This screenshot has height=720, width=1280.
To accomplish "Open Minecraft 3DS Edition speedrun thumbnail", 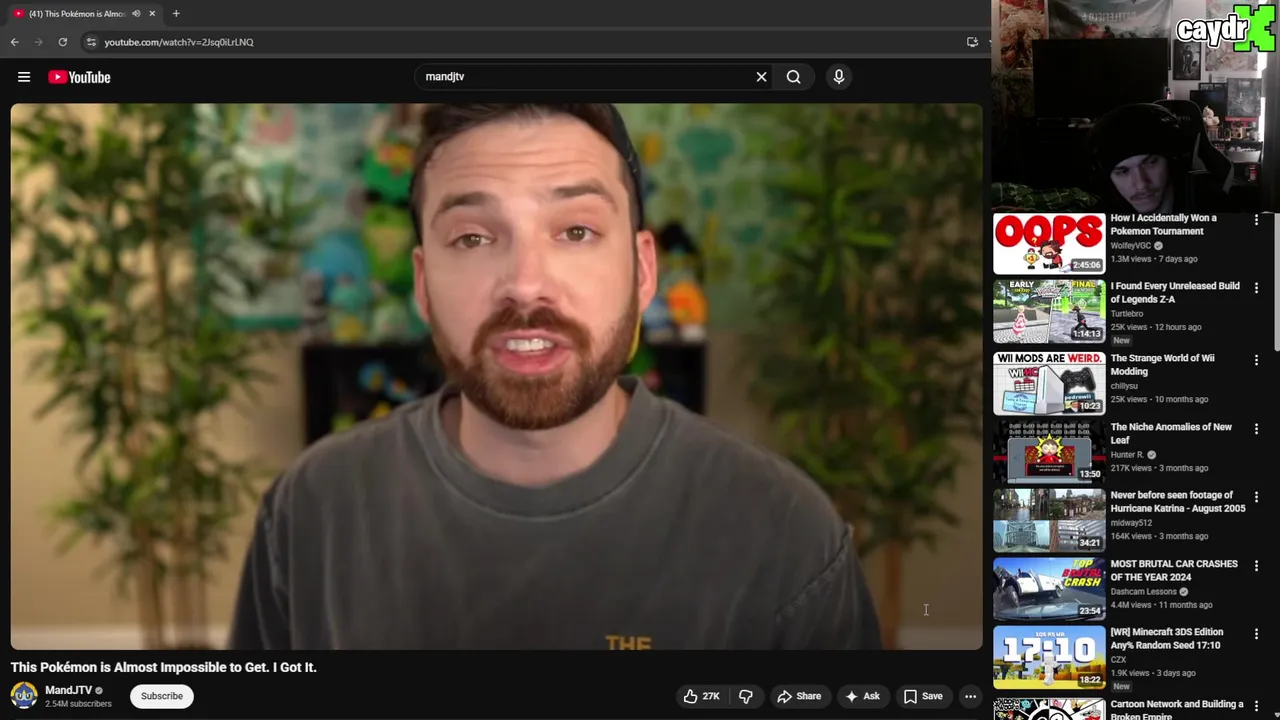I will 1049,657.
